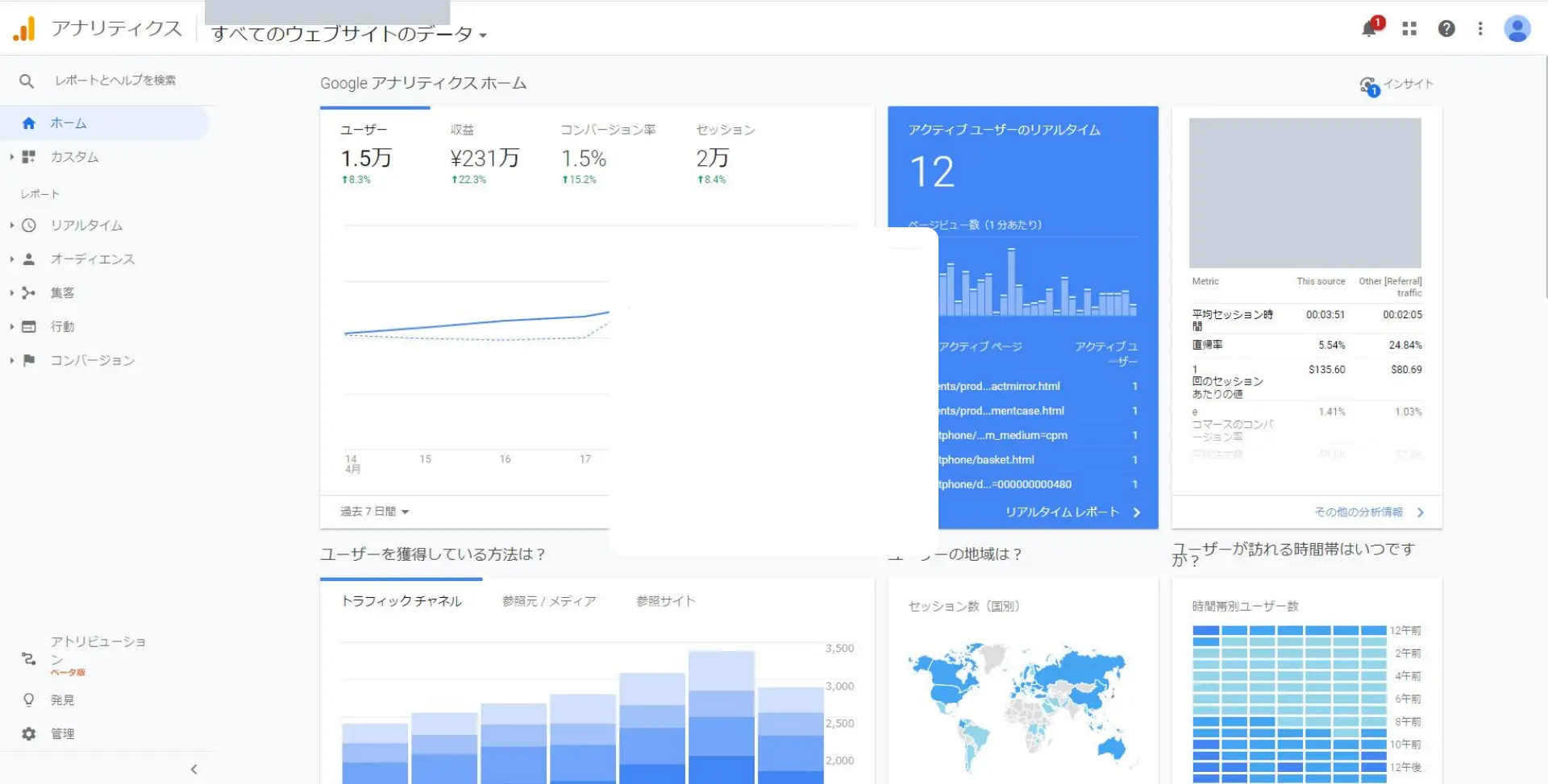Viewport: 1548px width, 784px height.
Task: Click the active page row m_medium=cpm
Action: point(1038,436)
